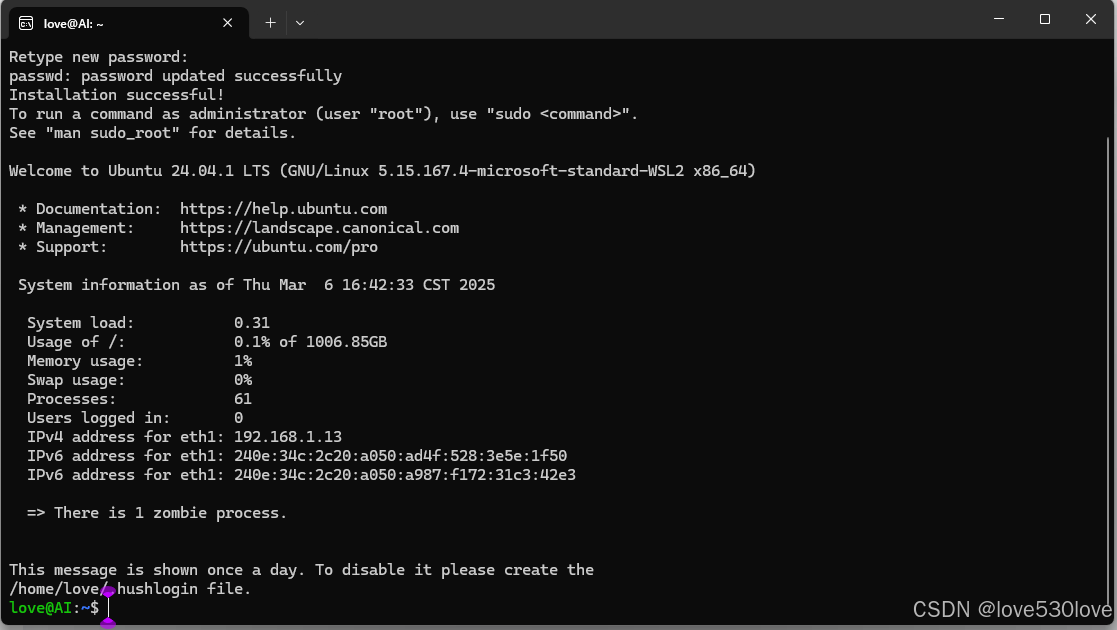Image resolution: width=1117 pixels, height=630 pixels.
Task: Maximize the terminal window
Action: [1044, 19]
